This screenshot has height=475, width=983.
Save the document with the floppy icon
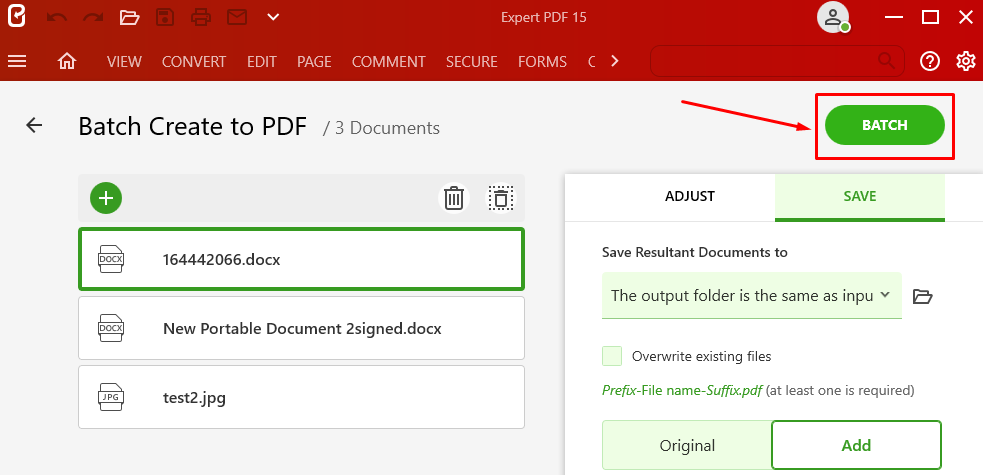point(164,17)
